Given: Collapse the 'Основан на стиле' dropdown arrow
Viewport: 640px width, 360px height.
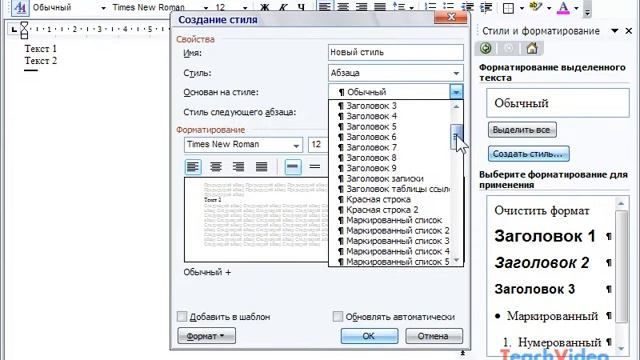Looking at the screenshot, I should (456, 92).
